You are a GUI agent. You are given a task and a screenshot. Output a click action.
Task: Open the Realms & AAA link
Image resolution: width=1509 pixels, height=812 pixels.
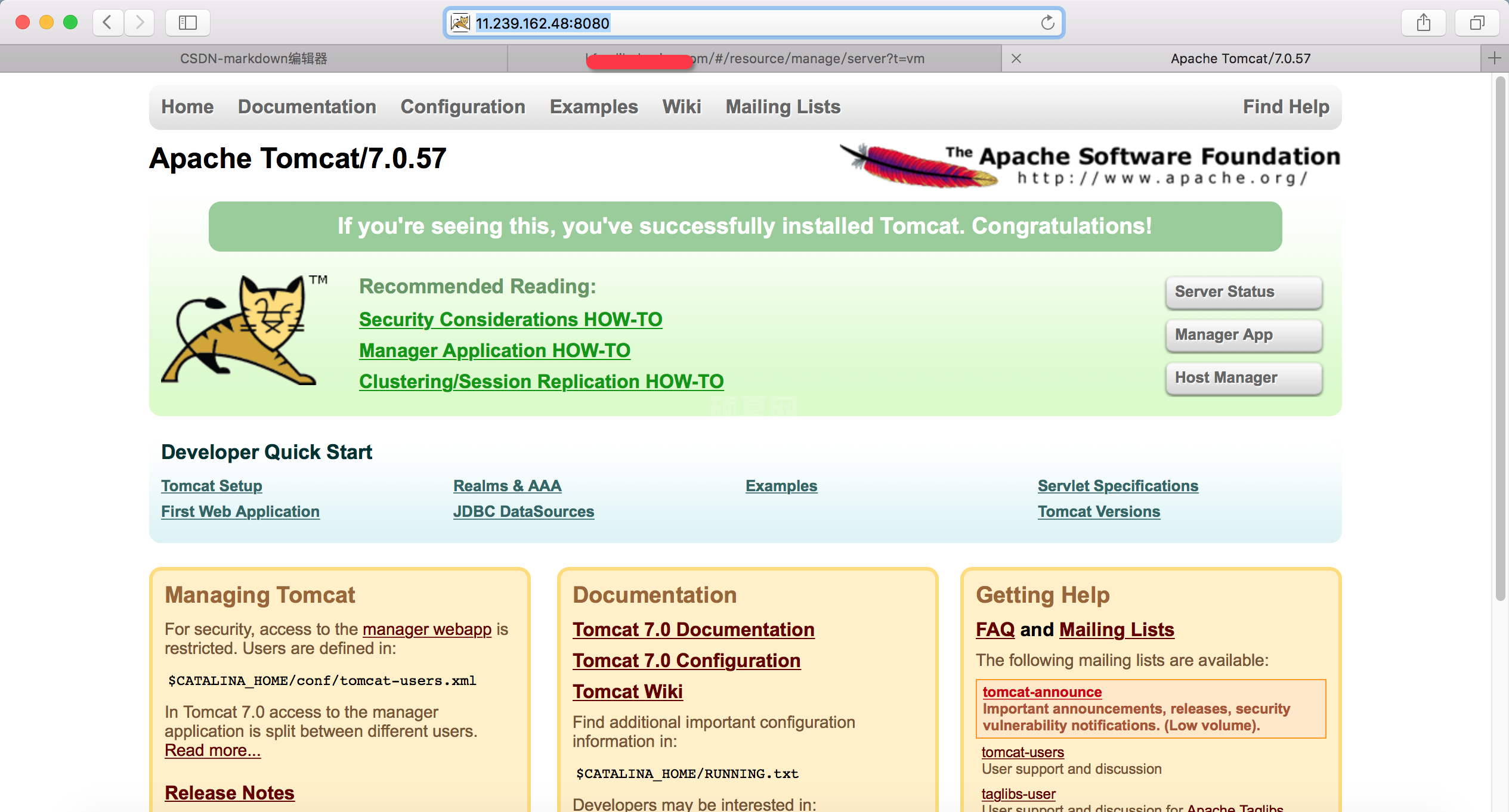coord(507,486)
